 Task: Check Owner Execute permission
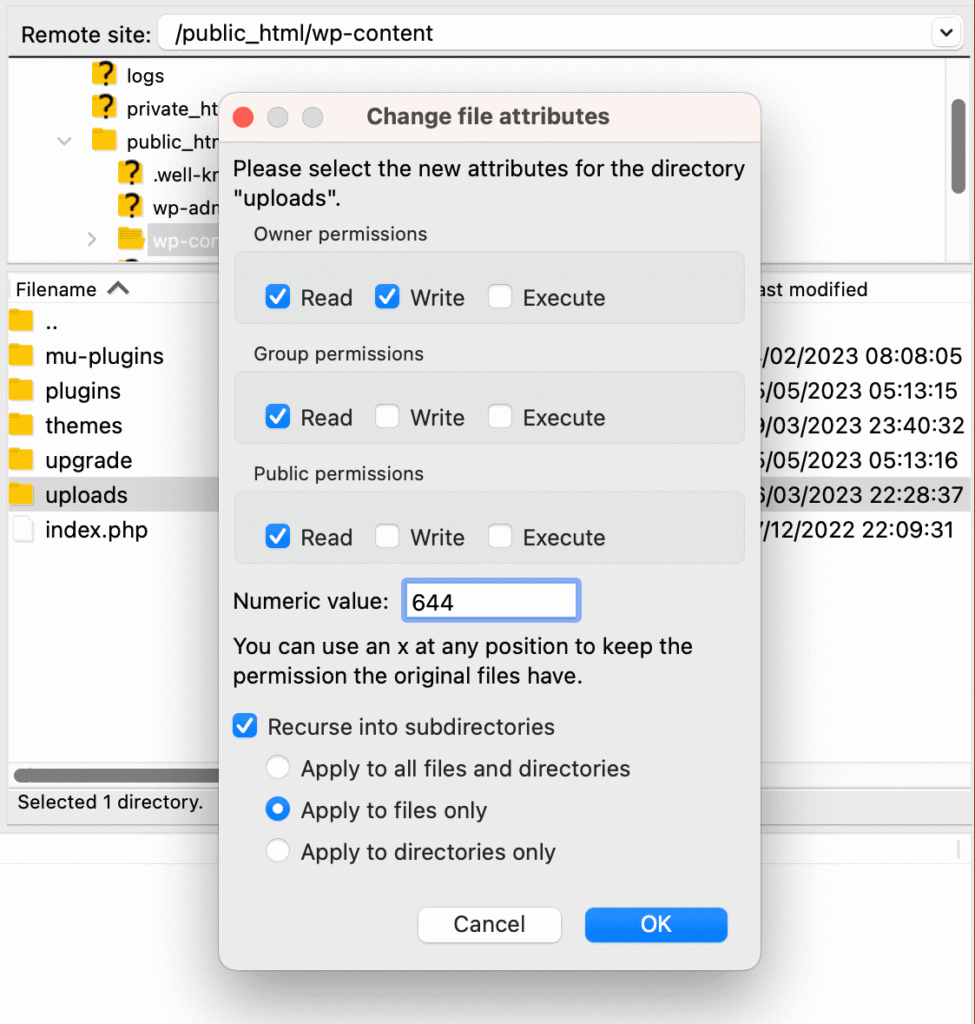coord(500,296)
